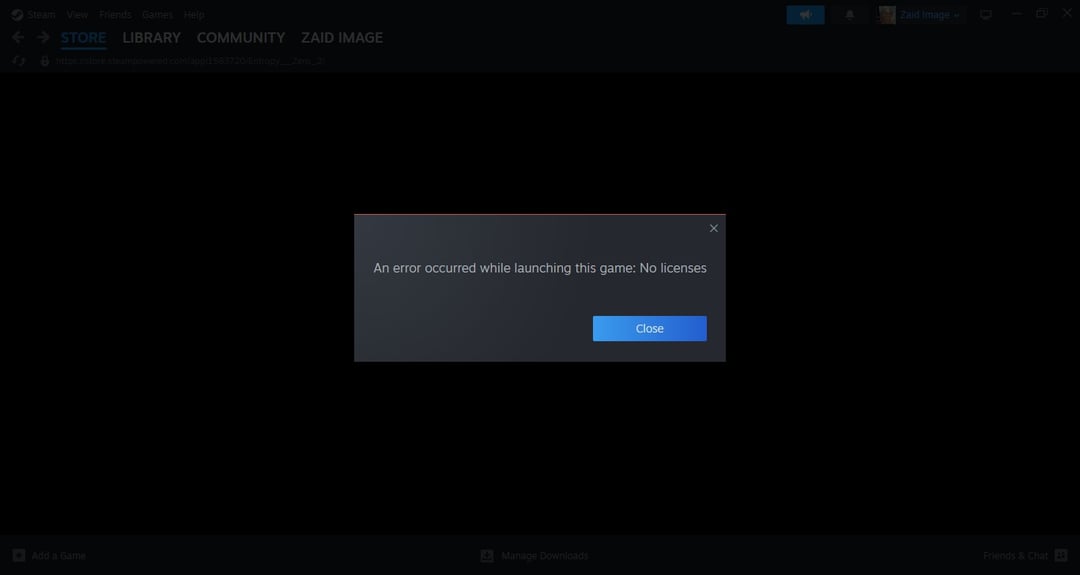Reload the store page with refresh icon

coord(18,61)
